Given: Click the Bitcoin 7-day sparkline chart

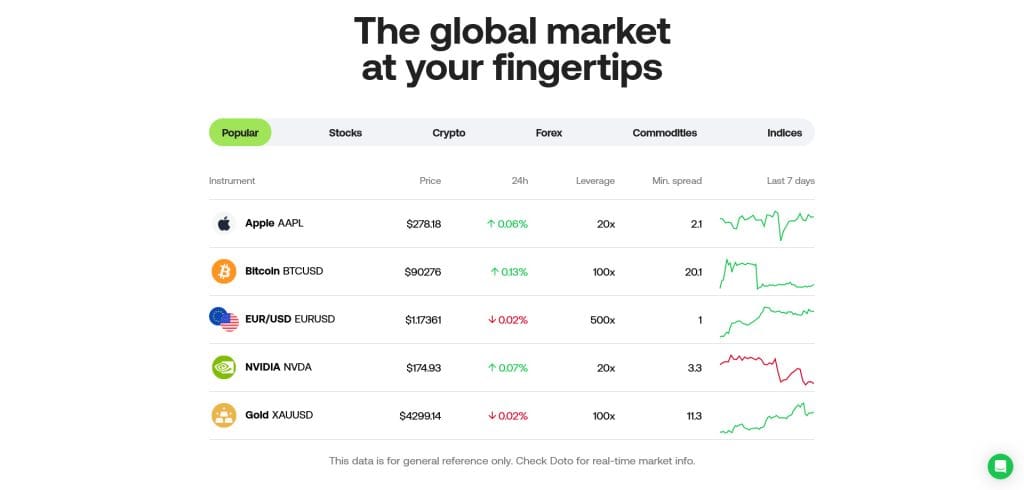Looking at the screenshot, I should pos(767,273).
